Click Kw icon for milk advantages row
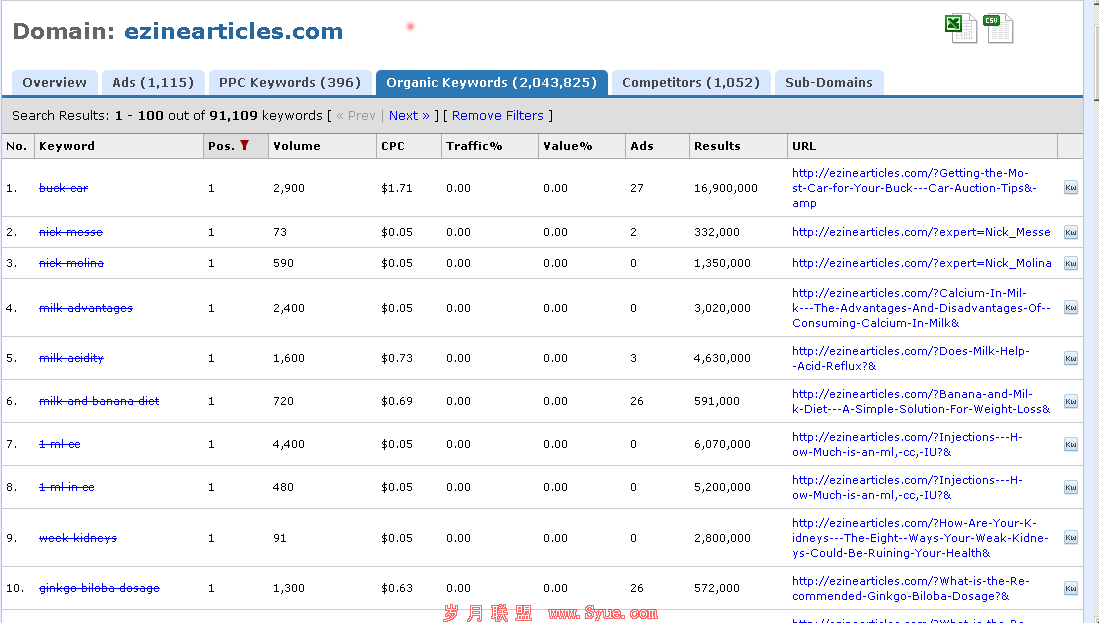 [x=1070, y=308]
